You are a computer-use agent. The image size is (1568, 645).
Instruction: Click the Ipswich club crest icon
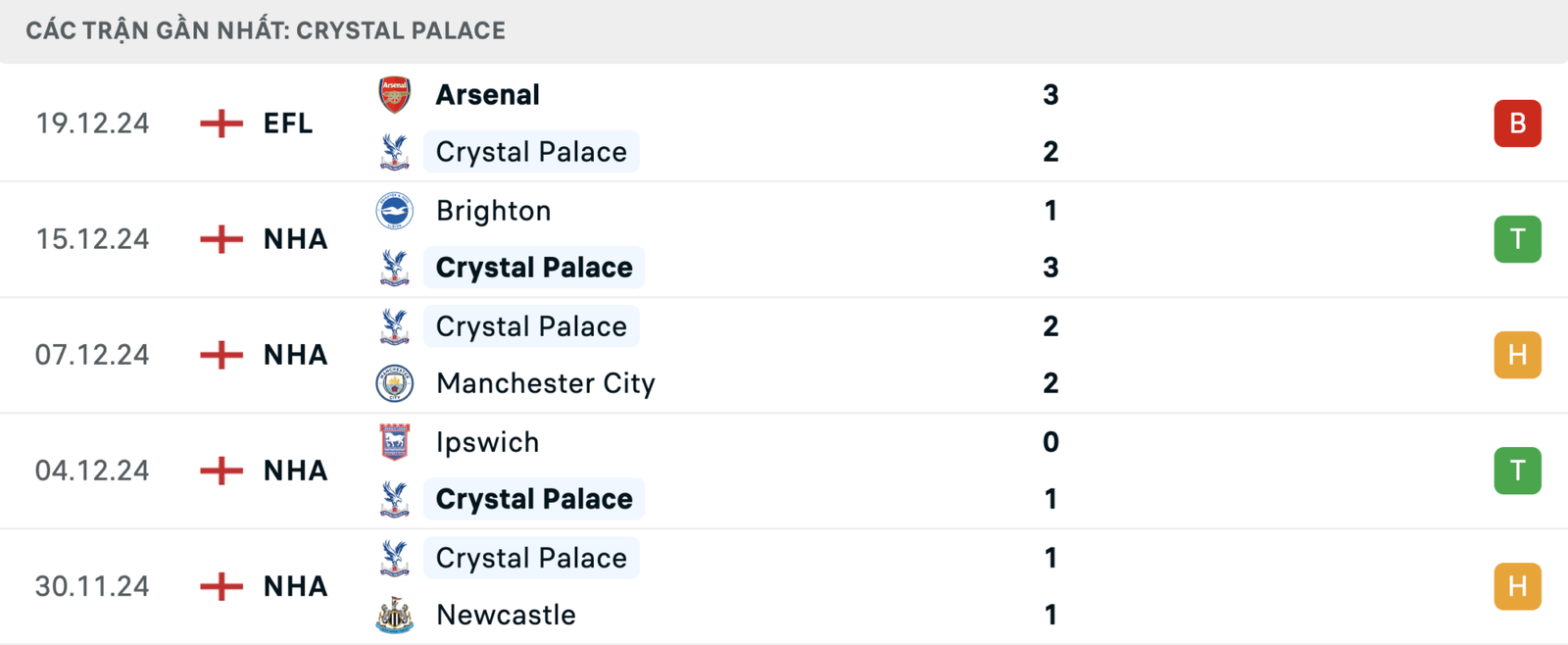(x=395, y=442)
